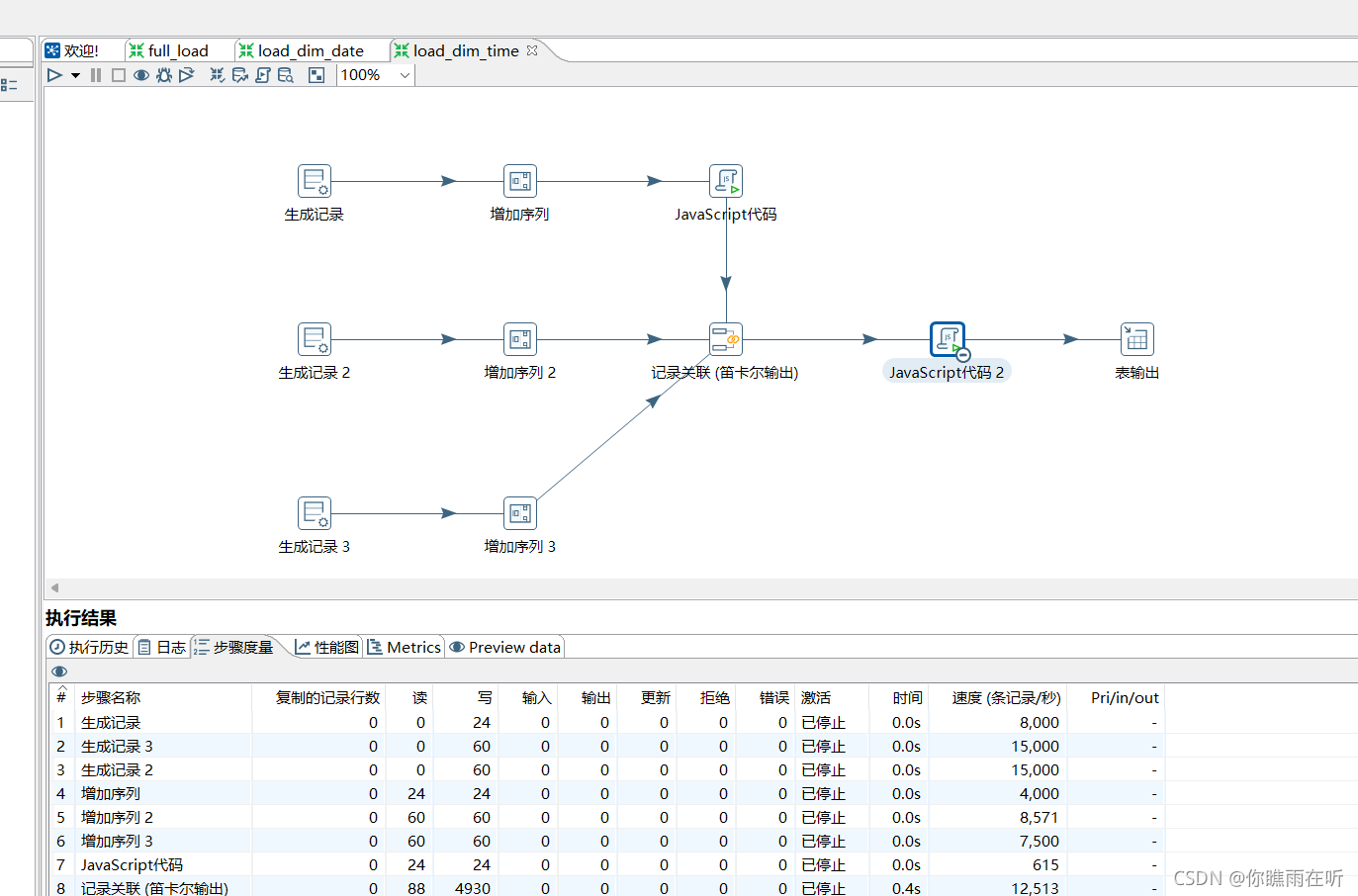1358x896 pixels.
Task: Select the 生成记录 step icon
Action: [x=315, y=181]
